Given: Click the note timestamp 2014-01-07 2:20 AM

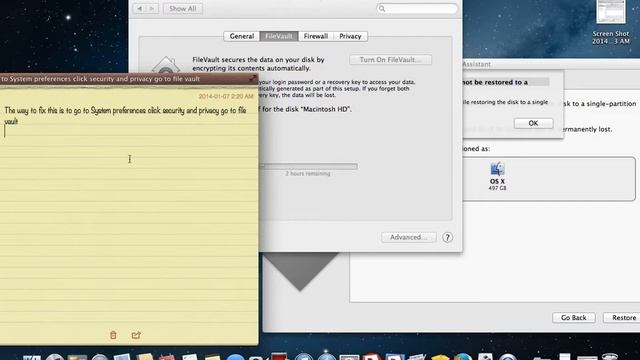Looking at the screenshot, I should pos(226,96).
